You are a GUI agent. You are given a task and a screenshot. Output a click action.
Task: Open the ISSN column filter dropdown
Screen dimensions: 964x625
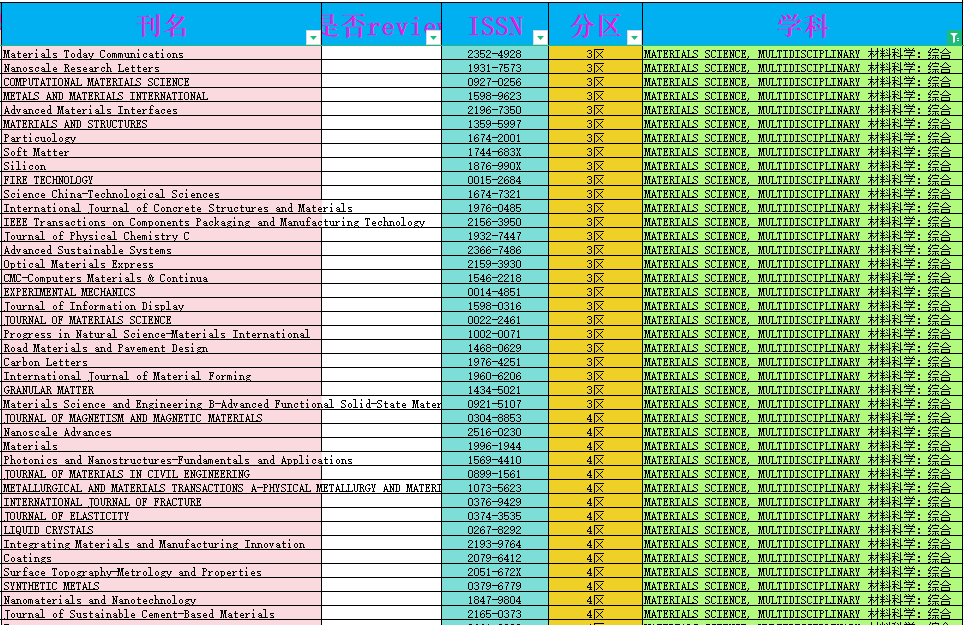[540, 38]
